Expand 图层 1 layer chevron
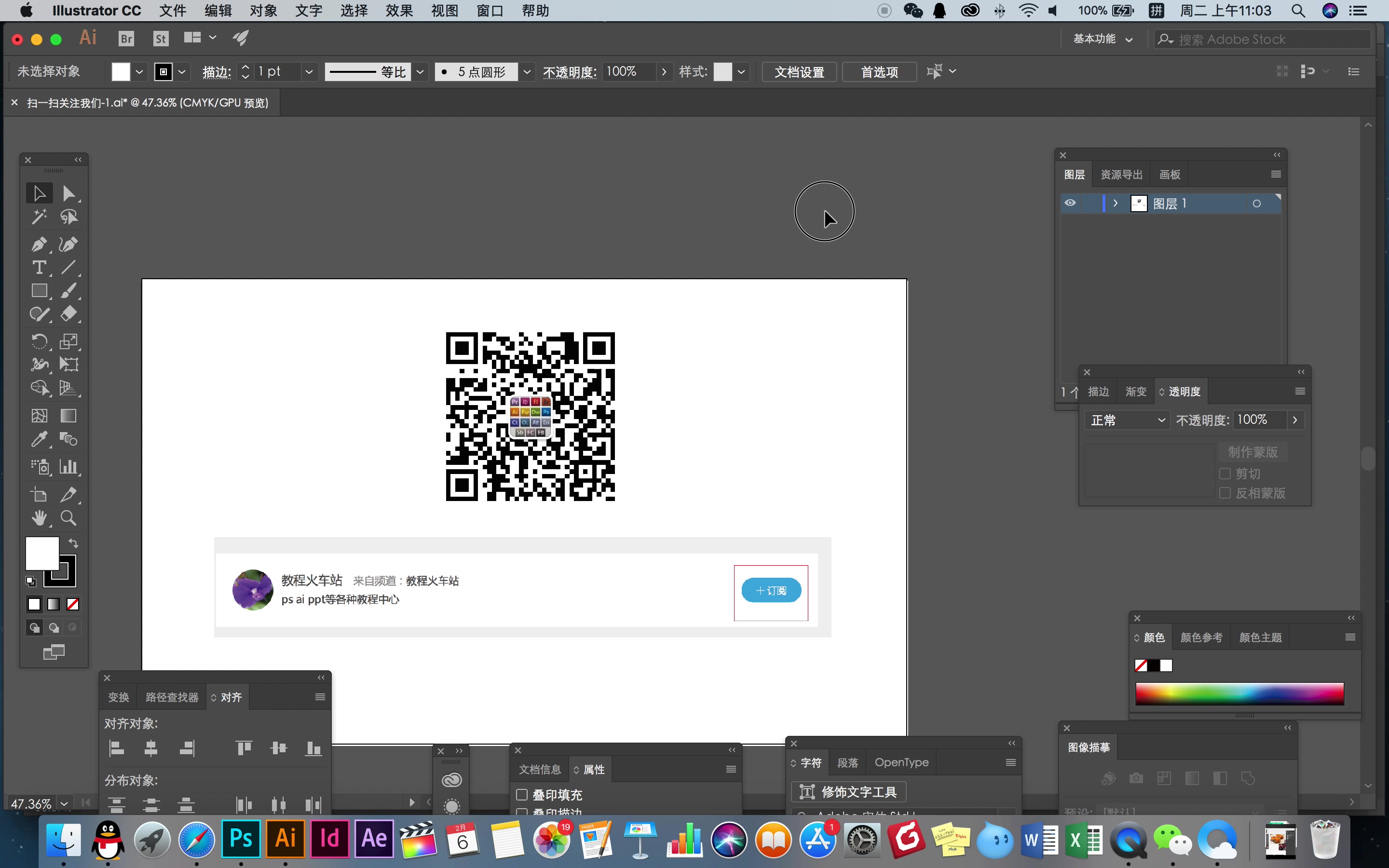The width and height of the screenshot is (1389, 868). (1115, 203)
